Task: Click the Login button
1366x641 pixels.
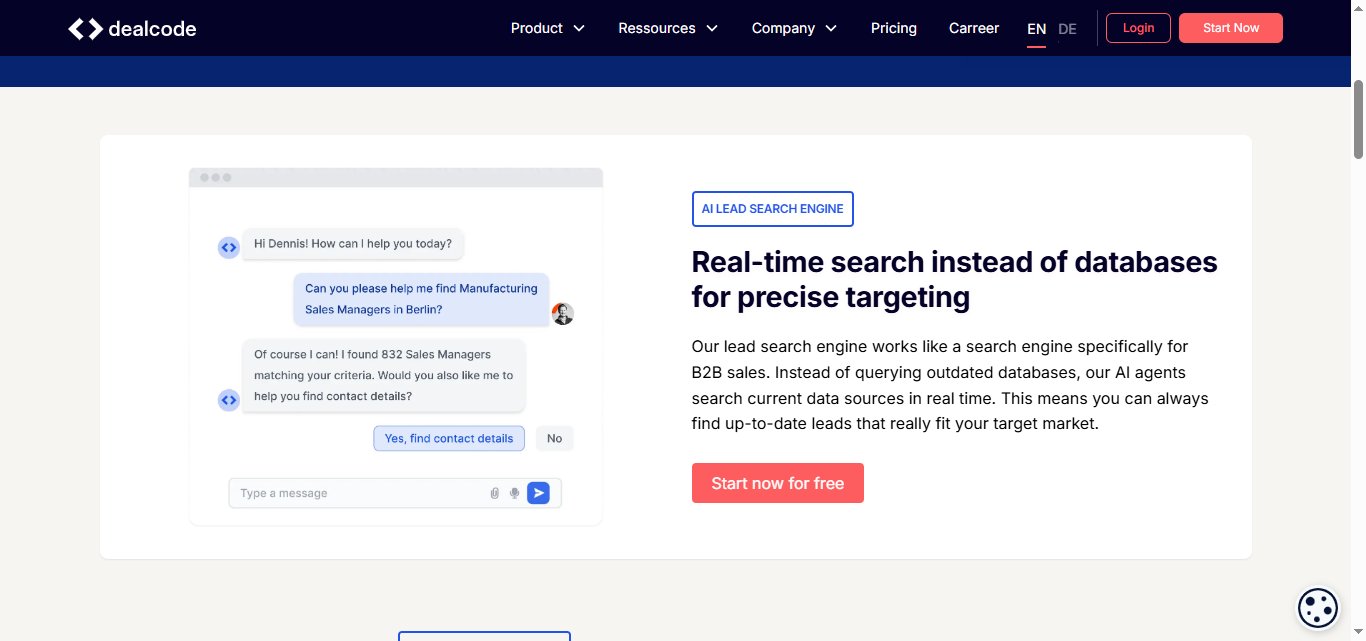Action: [x=1137, y=28]
